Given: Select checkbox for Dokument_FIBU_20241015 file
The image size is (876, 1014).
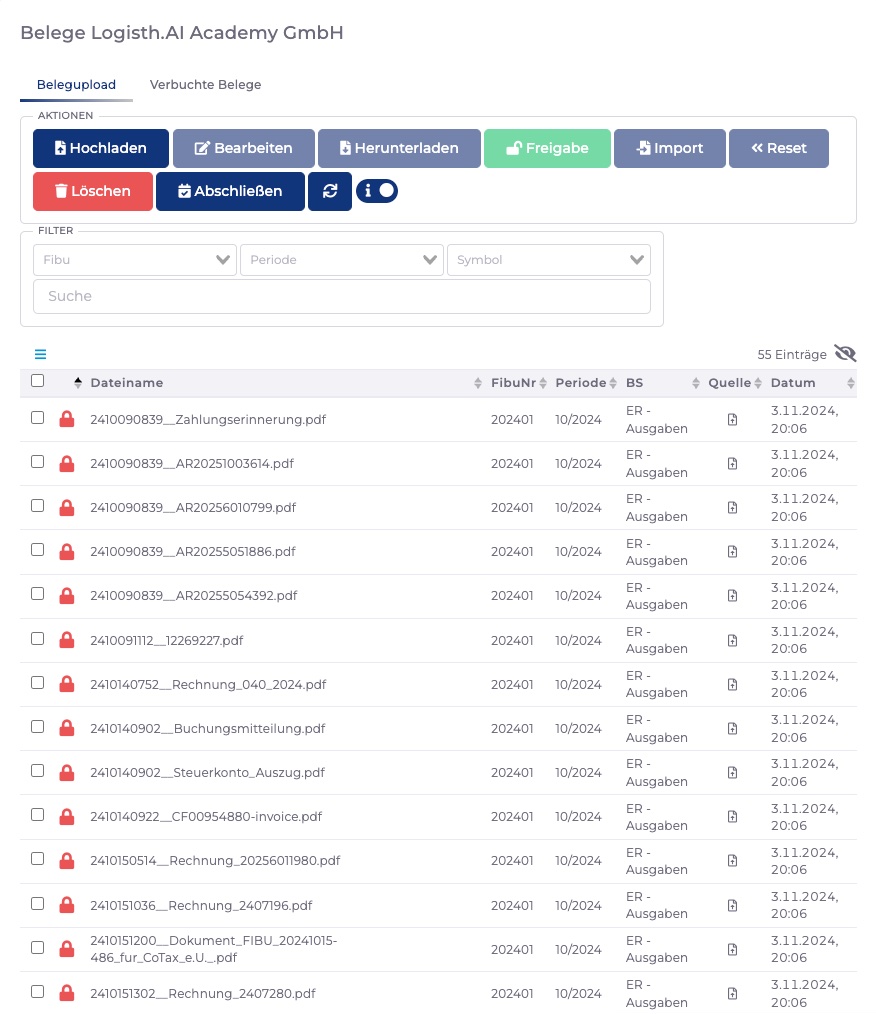Looking at the screenshot, I should 37,947.
